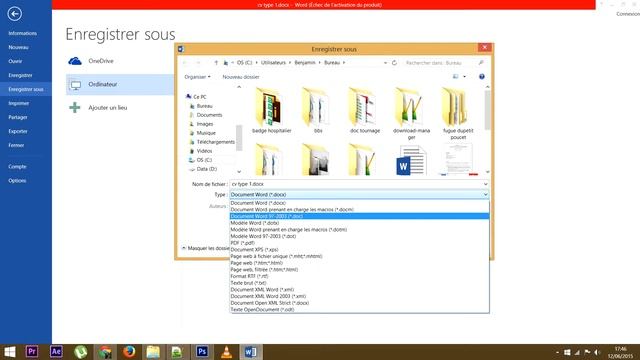Choose Page web filtrée format
640x360 pixels.
(x=359, y=269)
